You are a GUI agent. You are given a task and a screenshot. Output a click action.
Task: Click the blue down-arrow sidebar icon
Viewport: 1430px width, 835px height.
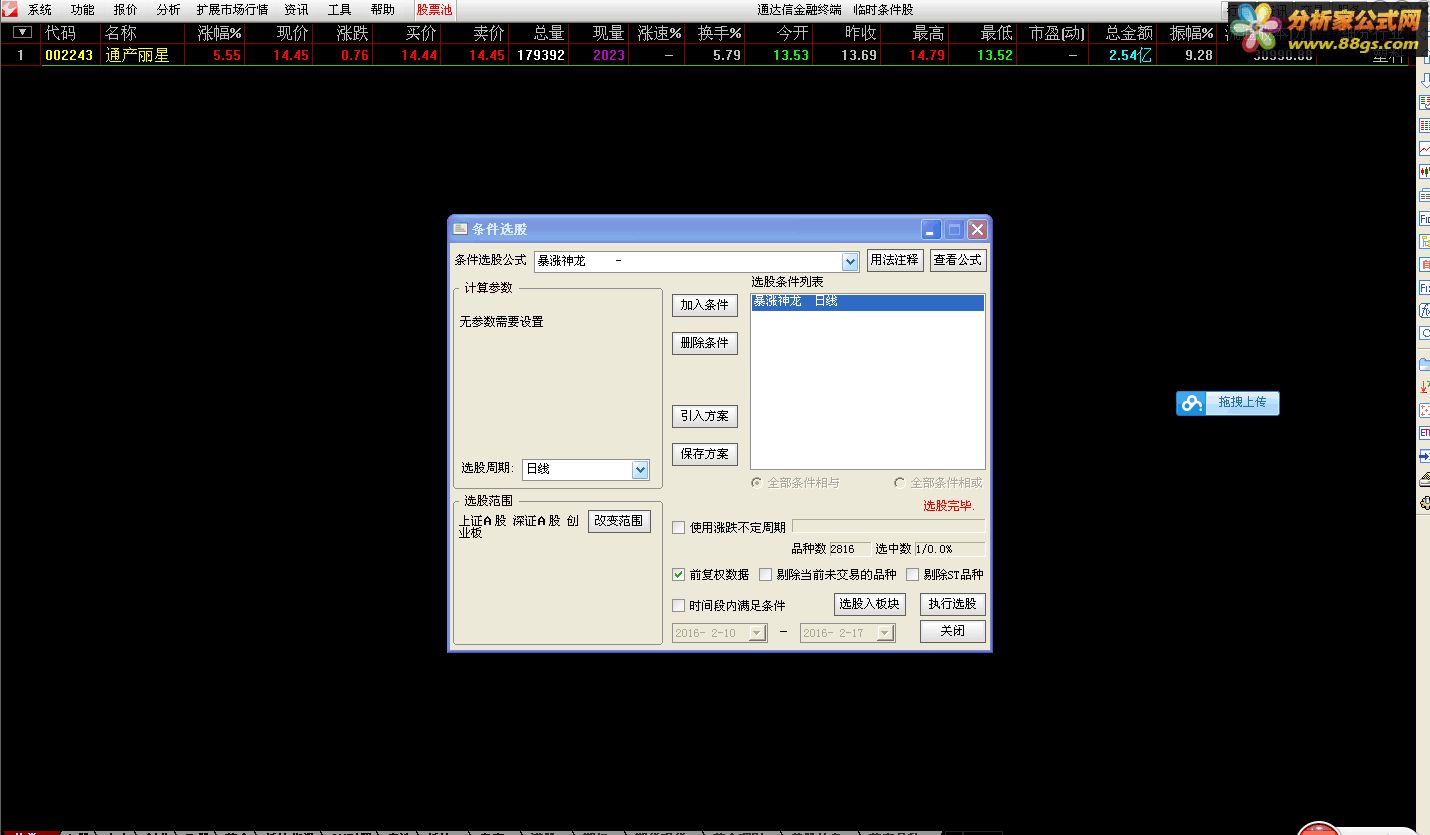point(1424,79)
